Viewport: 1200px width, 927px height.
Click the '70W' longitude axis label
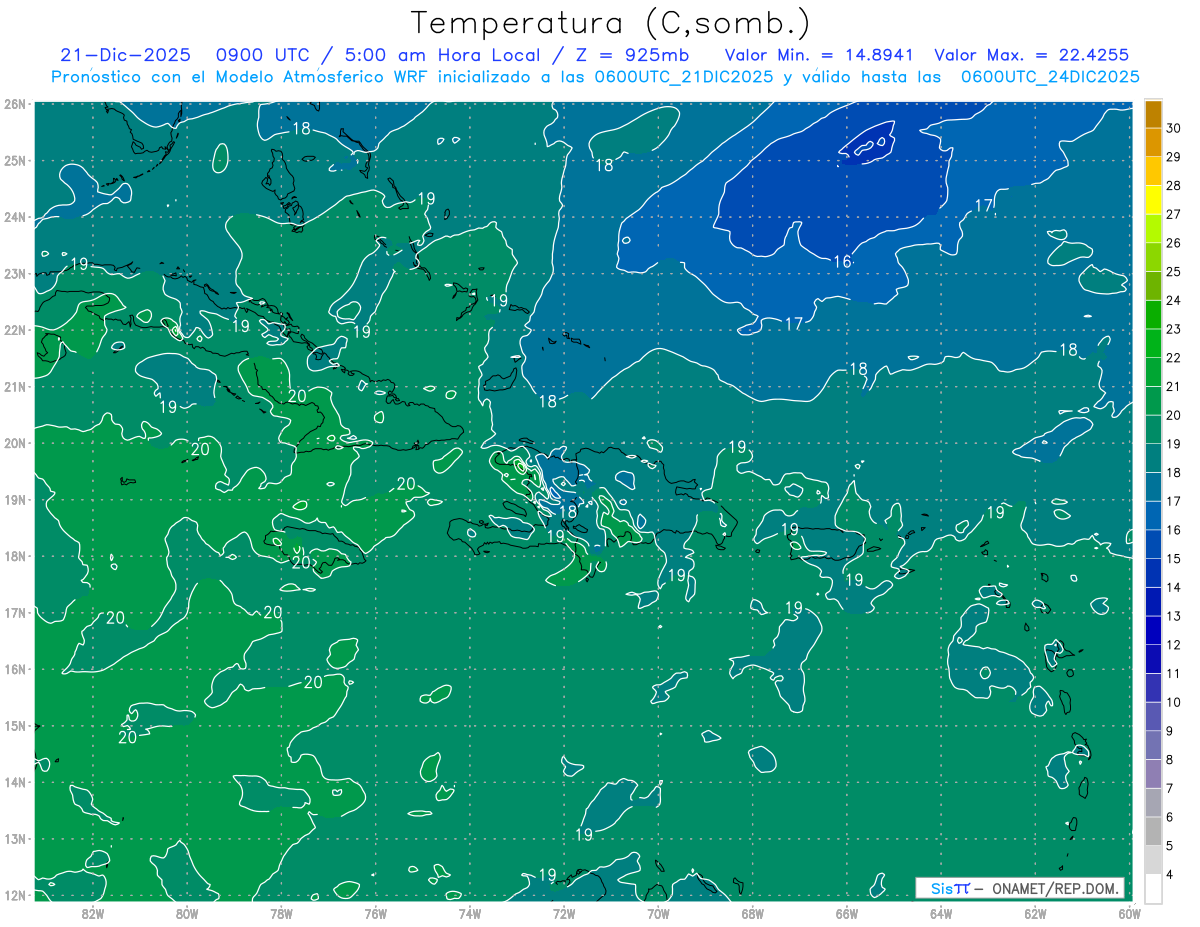tap(658, 913)
